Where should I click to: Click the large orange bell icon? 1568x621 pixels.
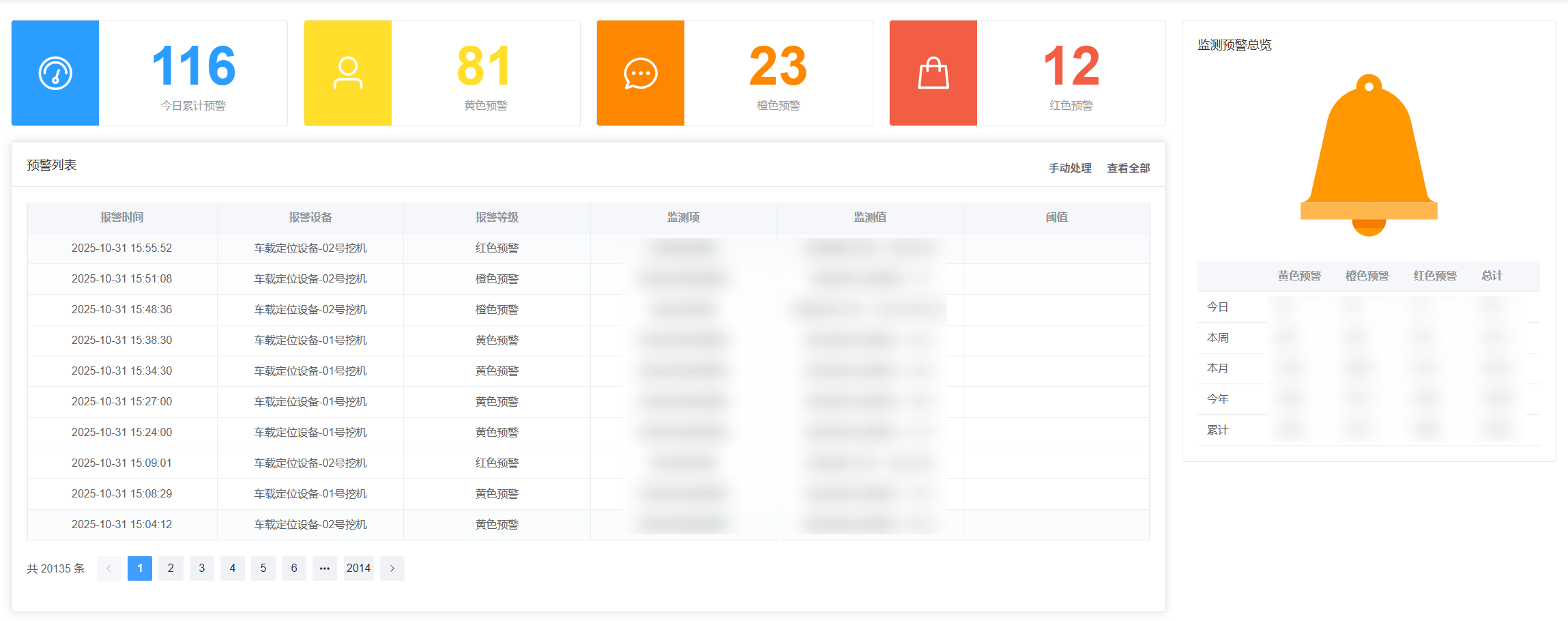pyautogui.click(x=1369, y=155)
